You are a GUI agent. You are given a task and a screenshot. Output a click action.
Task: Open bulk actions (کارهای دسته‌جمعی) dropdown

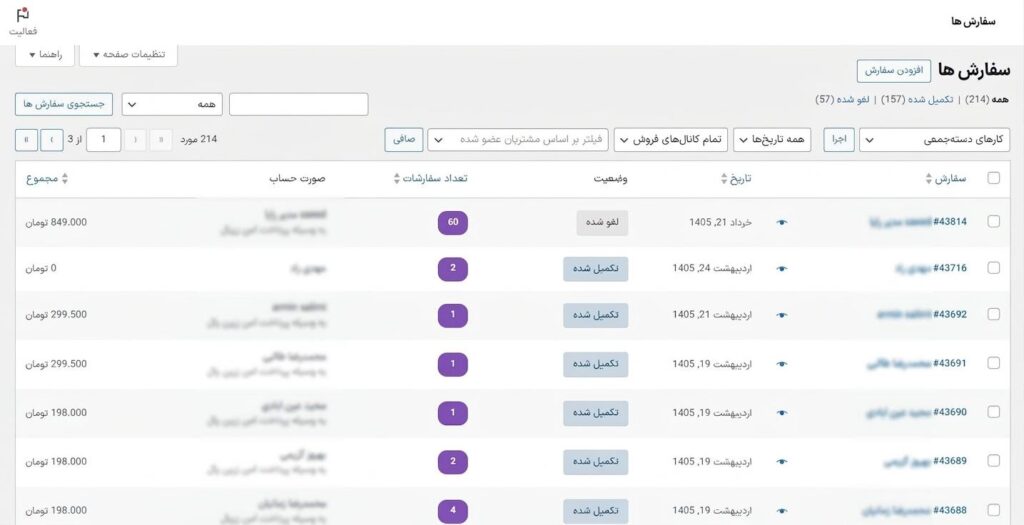coord(934,140)
